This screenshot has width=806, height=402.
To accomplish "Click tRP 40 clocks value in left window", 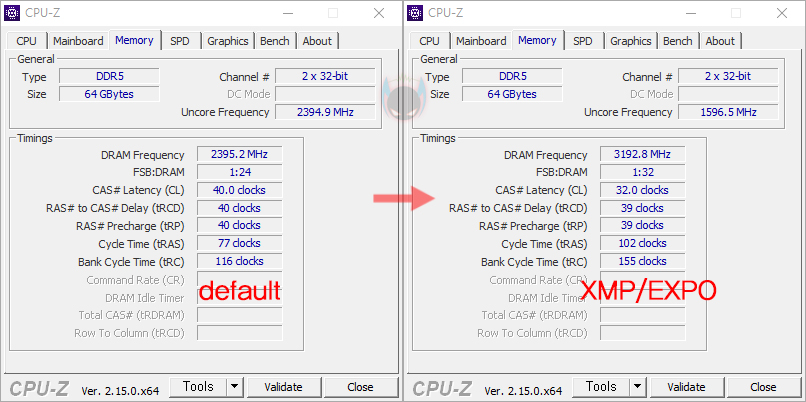I will click(x=240, y=226).
